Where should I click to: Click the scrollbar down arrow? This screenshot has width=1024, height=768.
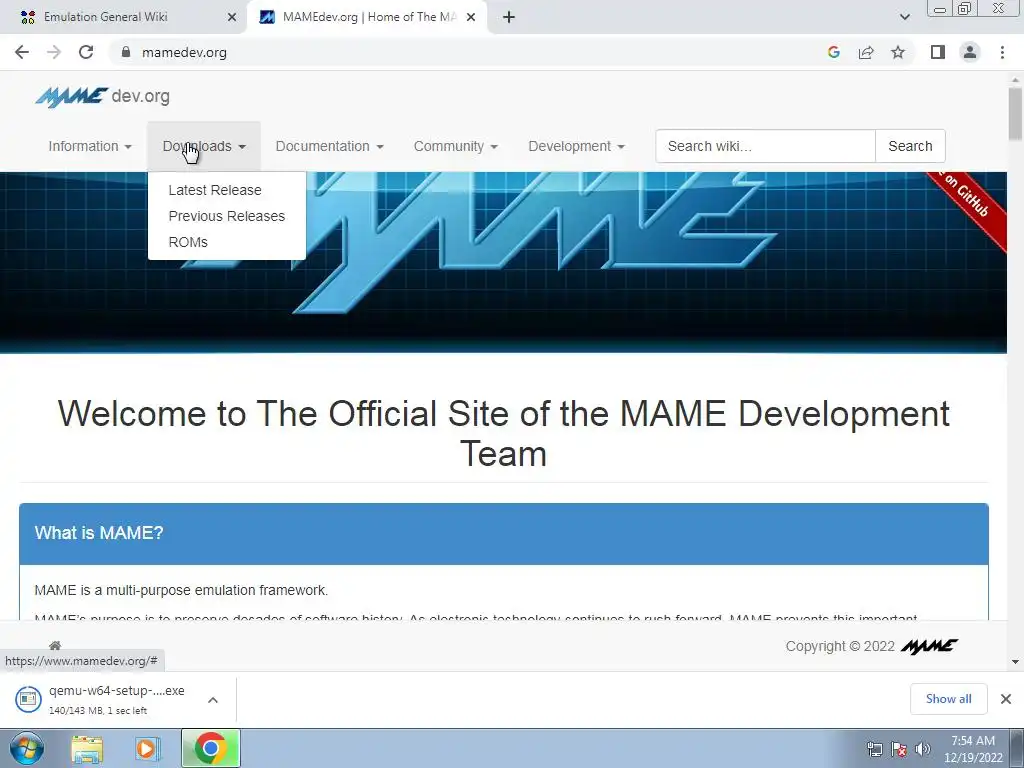click(1015, 662)
